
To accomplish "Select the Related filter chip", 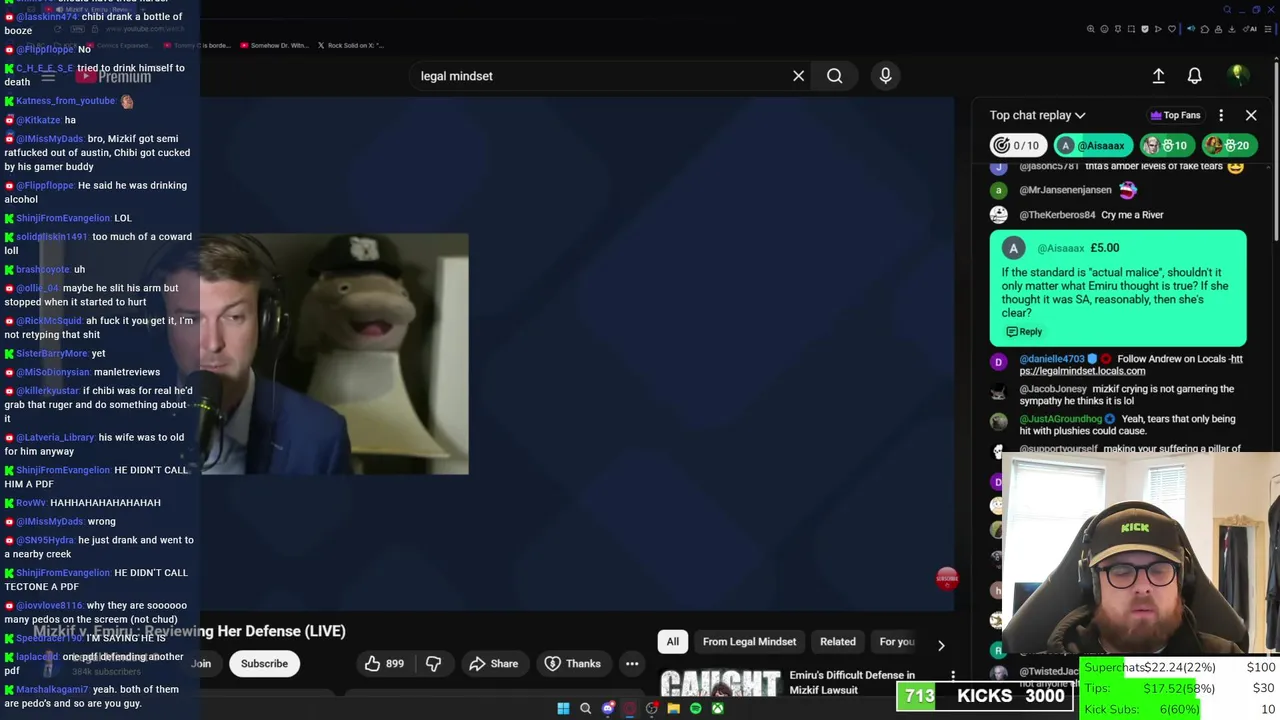I will click(838, 642).
